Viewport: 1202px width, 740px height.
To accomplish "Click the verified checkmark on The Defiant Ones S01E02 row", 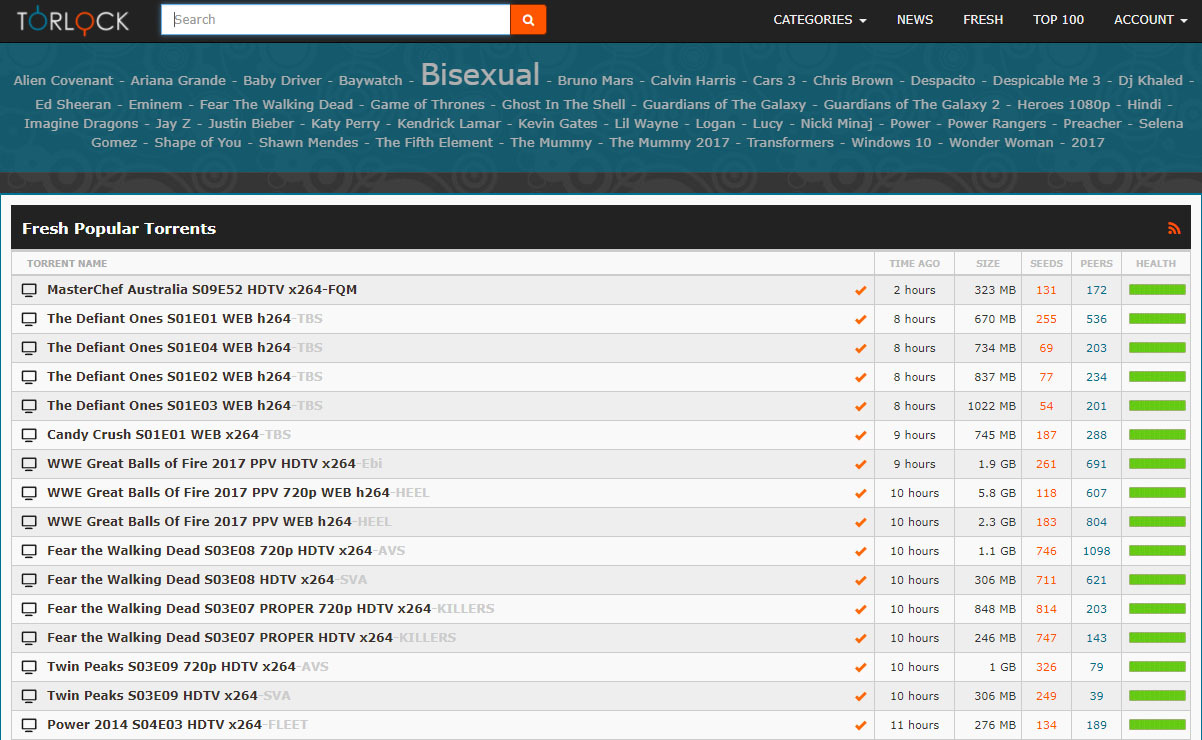I will 860,378.
